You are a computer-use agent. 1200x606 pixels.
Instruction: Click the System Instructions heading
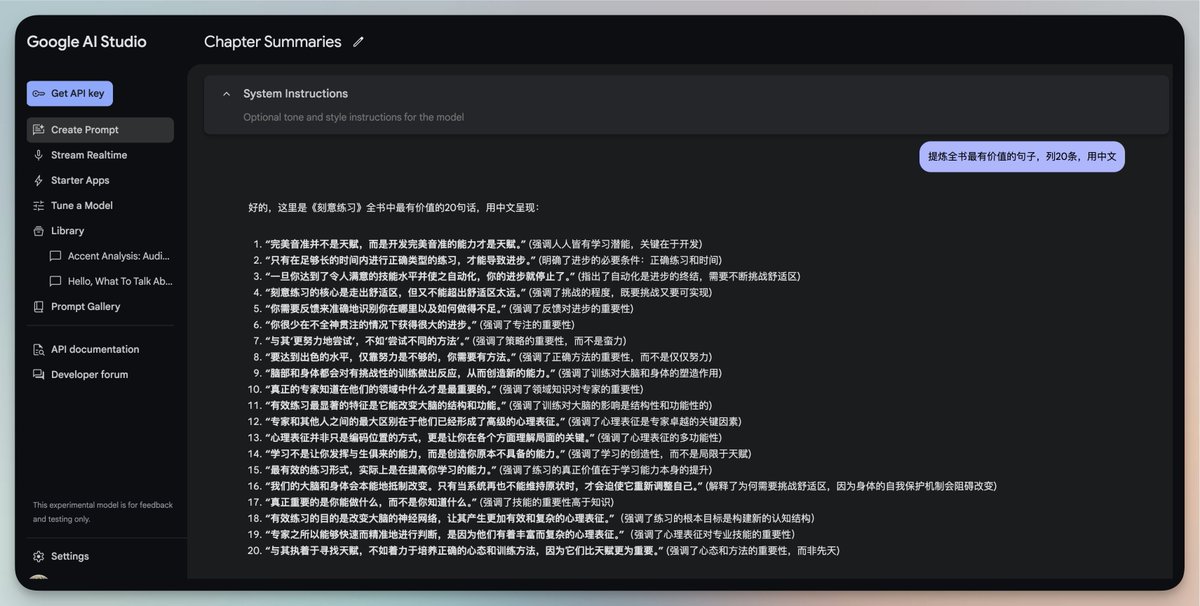click(x=296, y=94)
